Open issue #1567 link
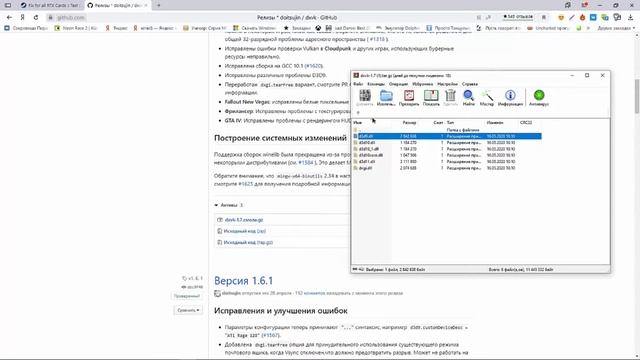Screen dimensions: 640x360 click(x=270, y=335)
